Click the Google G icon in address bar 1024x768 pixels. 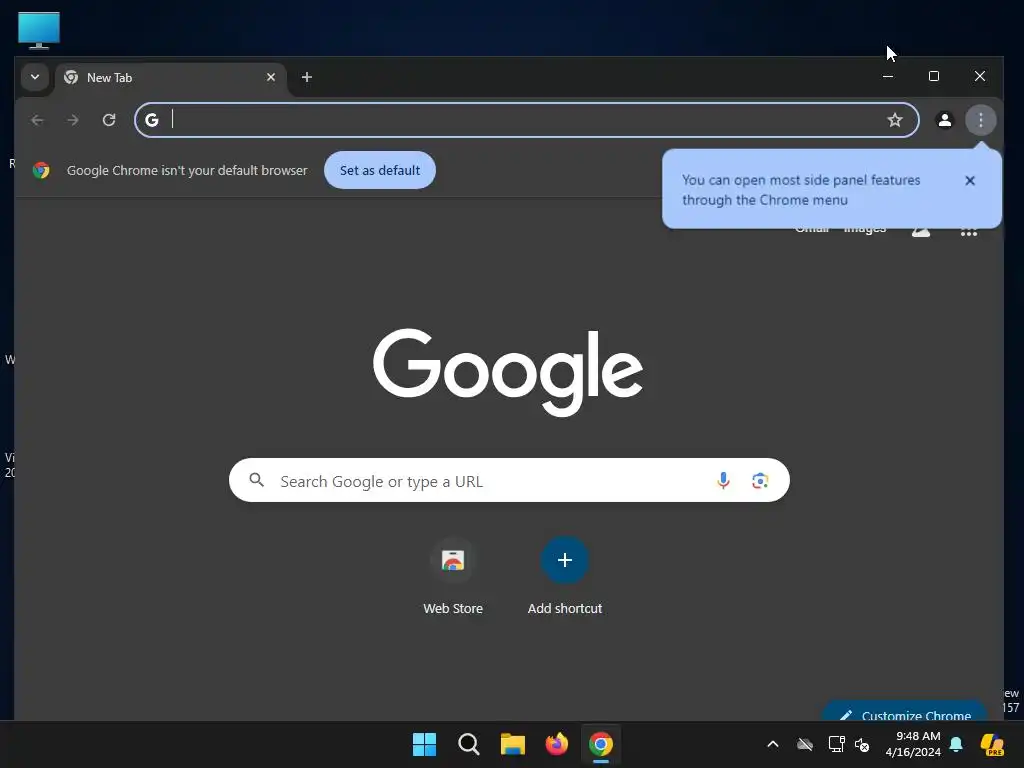(x=152, y=120)
